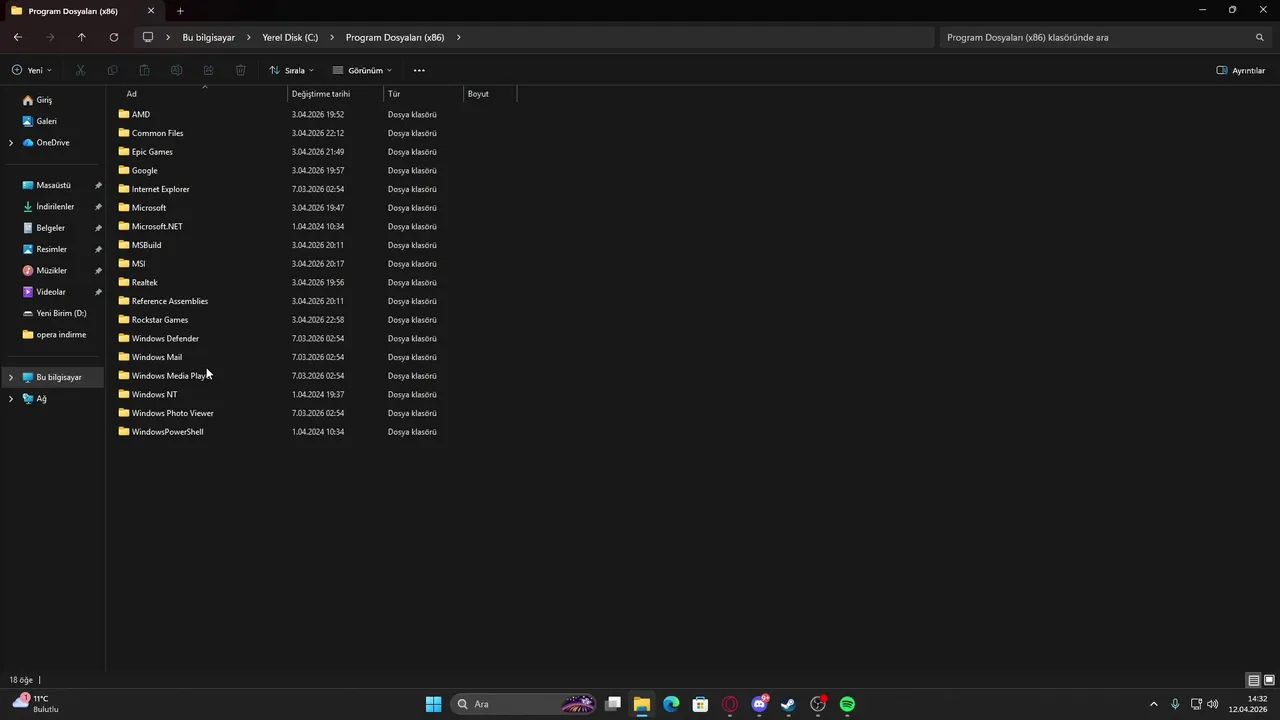Click the Delete trash icon in the toolbar

[x=241, y=70]
